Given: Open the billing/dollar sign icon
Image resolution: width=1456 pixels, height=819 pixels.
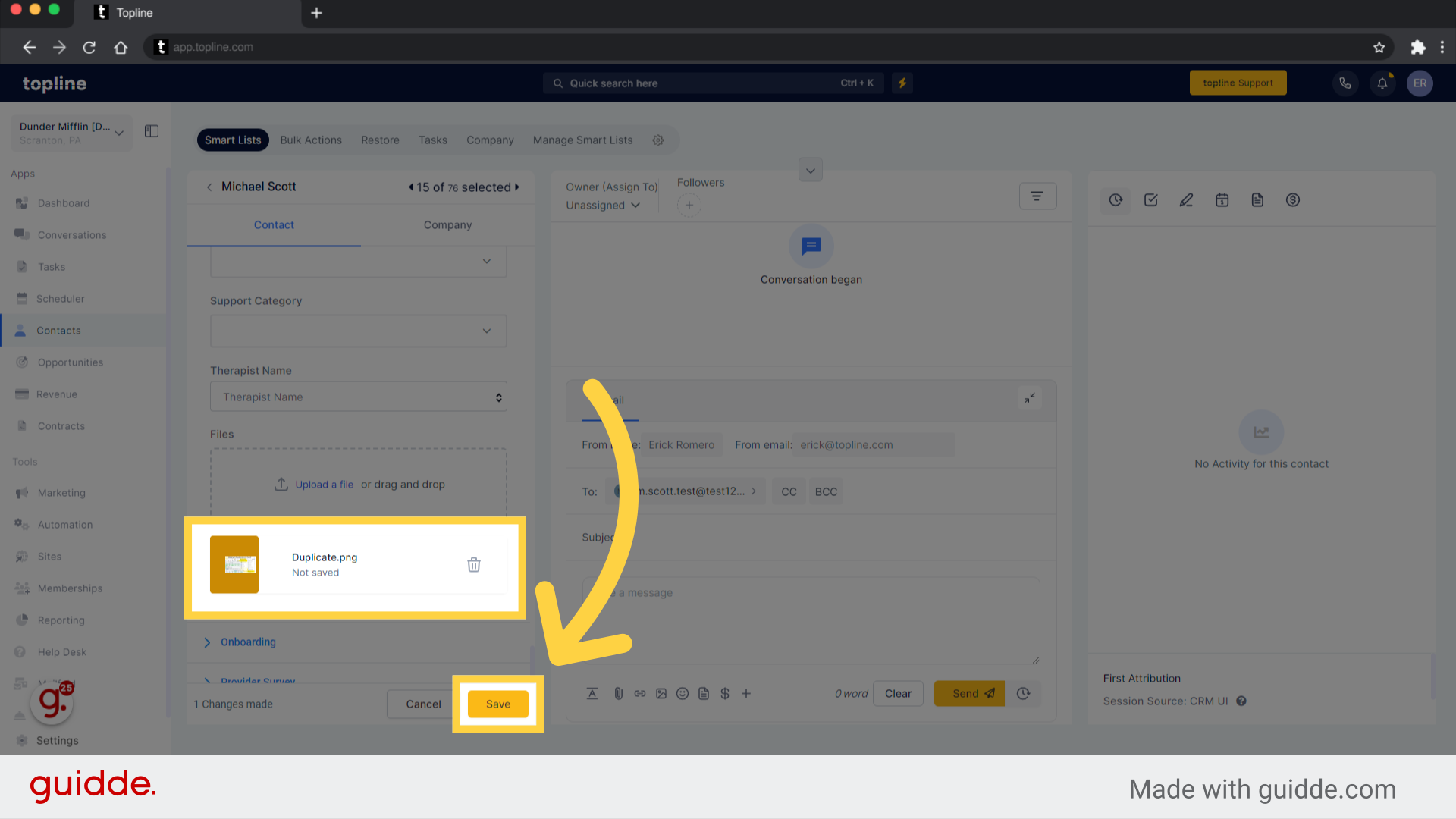Looking at the screenshot, I should tap(1293, 200).
